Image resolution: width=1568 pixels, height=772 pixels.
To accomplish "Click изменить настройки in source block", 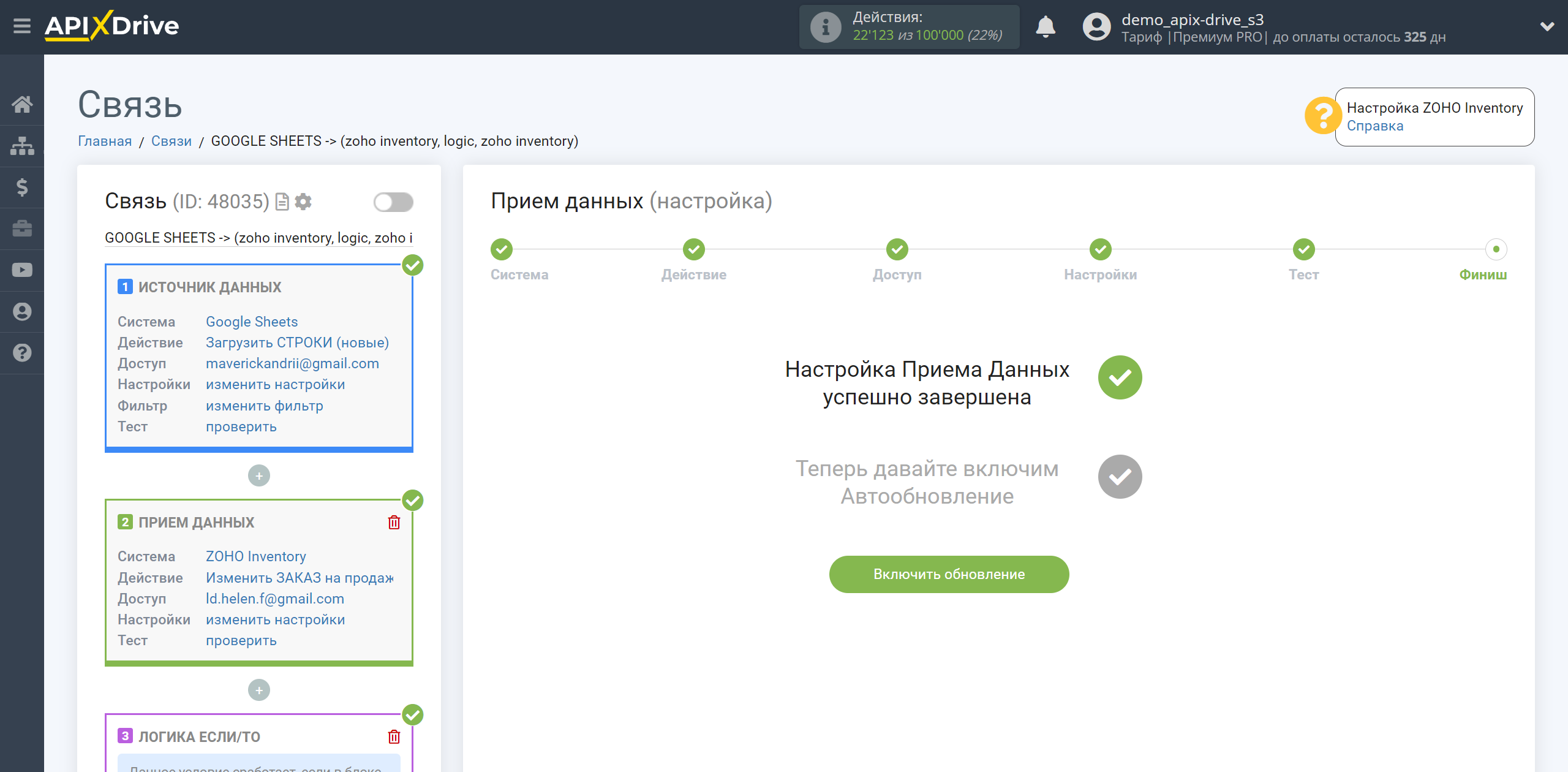I will tap(275, 384).
